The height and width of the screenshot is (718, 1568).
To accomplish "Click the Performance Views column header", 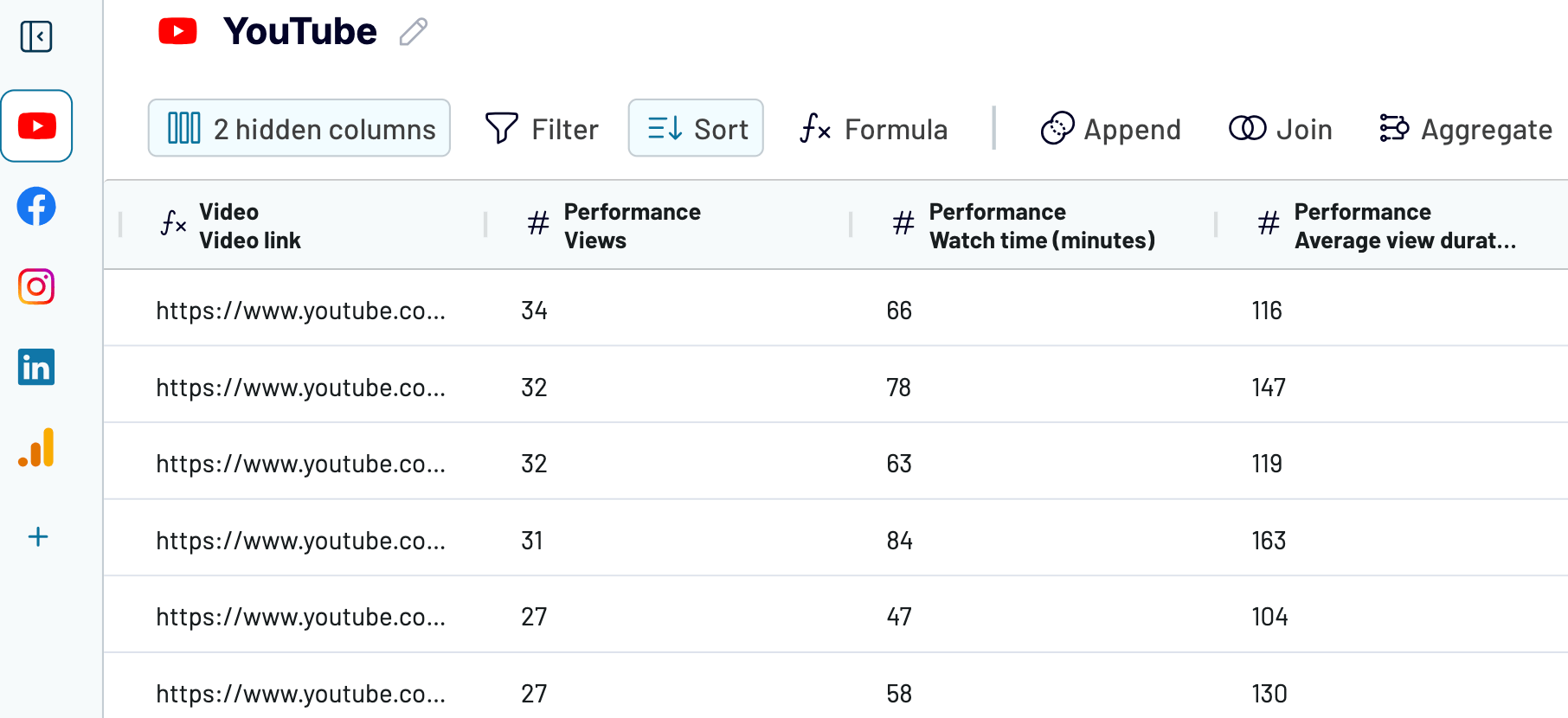I will click(x=669, y=226).
